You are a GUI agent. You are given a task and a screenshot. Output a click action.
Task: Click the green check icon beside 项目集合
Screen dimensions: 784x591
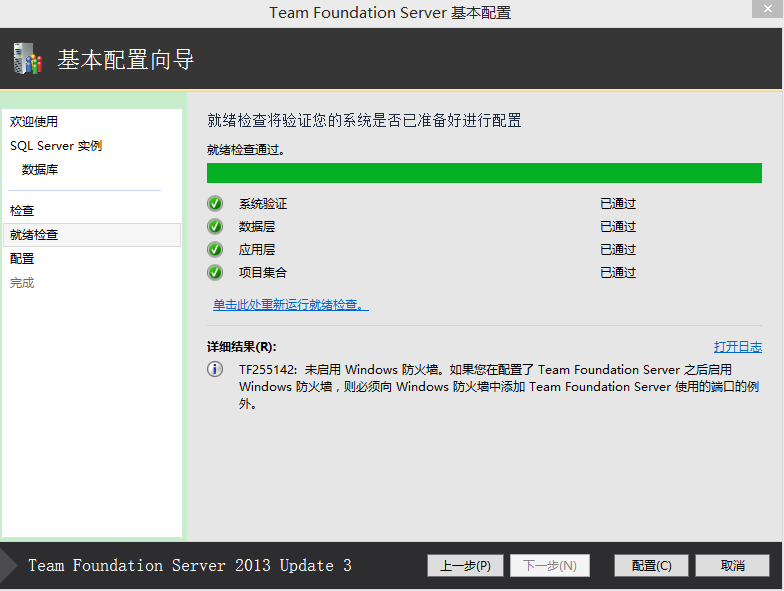[215, 272]
